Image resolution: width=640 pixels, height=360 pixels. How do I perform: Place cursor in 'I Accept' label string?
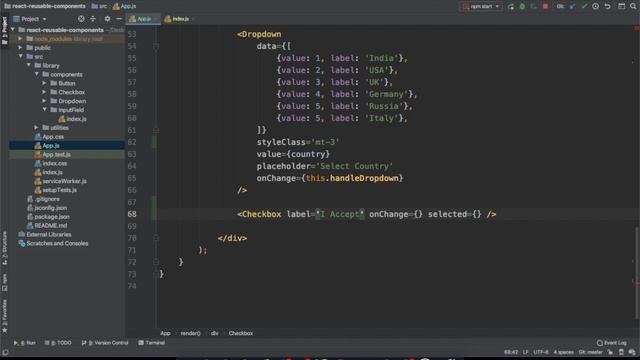point(340,214)
